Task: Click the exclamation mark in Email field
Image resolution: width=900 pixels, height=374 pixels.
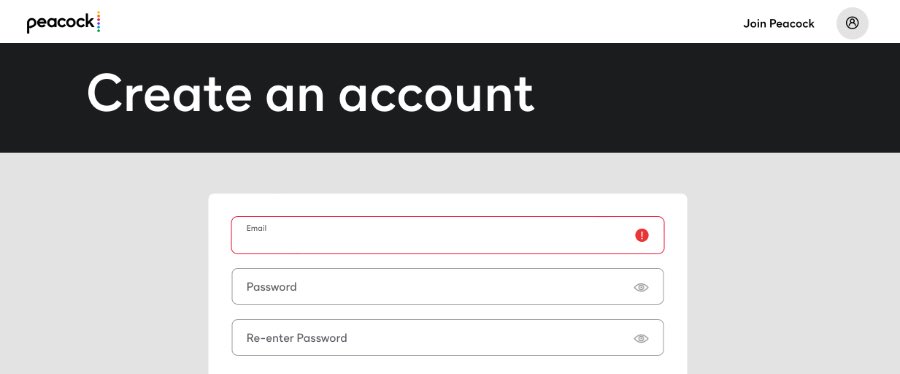Action: pos(642,235)
